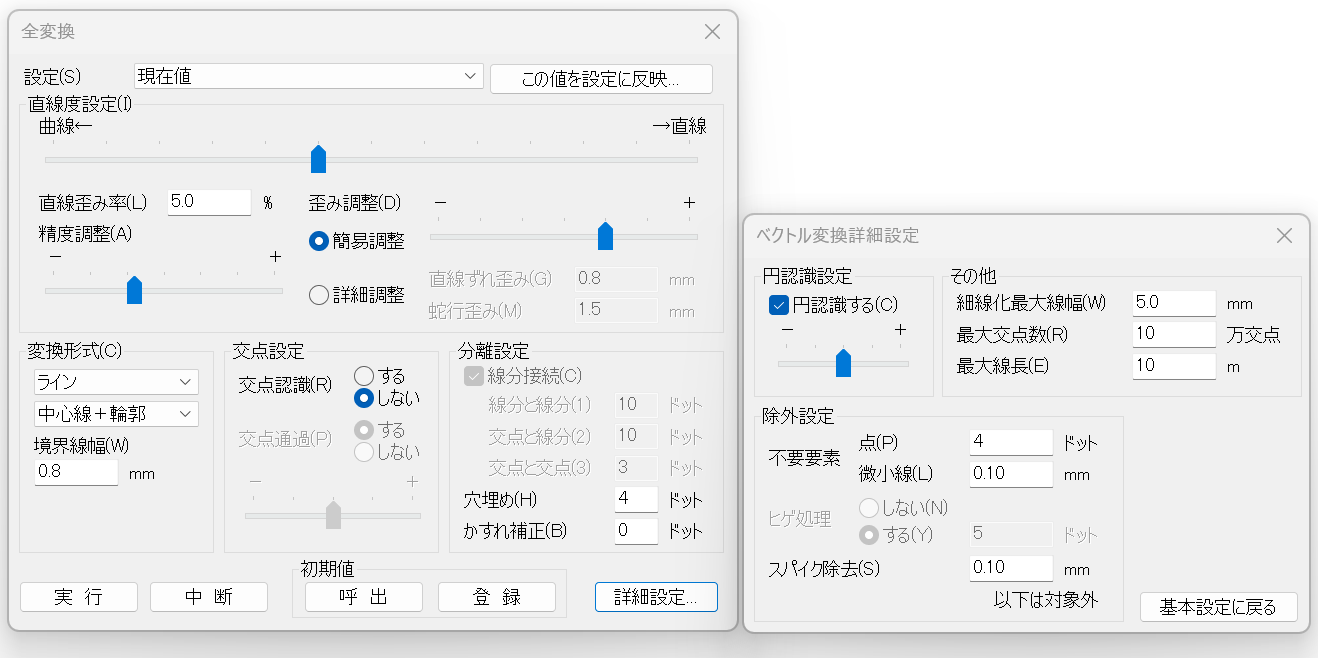Click the 登録 button
This screenshot has height=658, width=1318.
[496, 597]
